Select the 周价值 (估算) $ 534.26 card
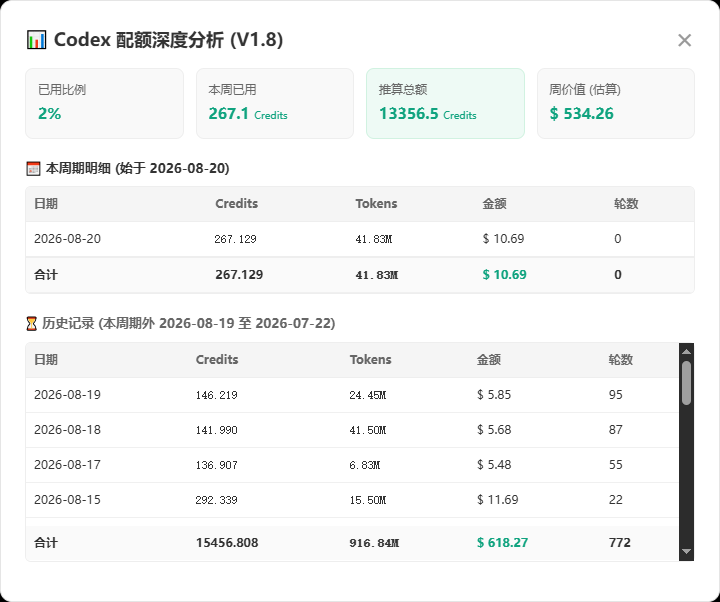This screenshot has height=602, width=720. coord(616,103)
